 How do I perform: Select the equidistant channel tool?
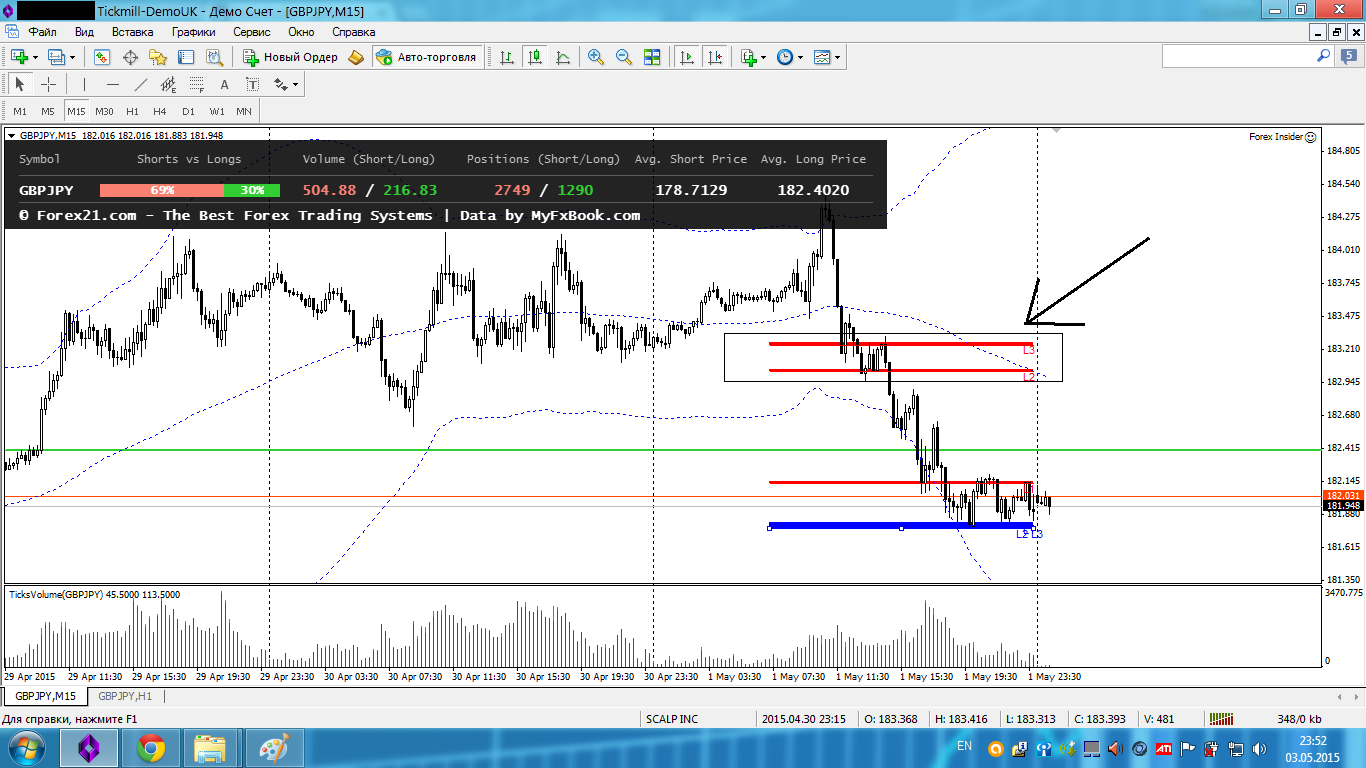point(169,85)
